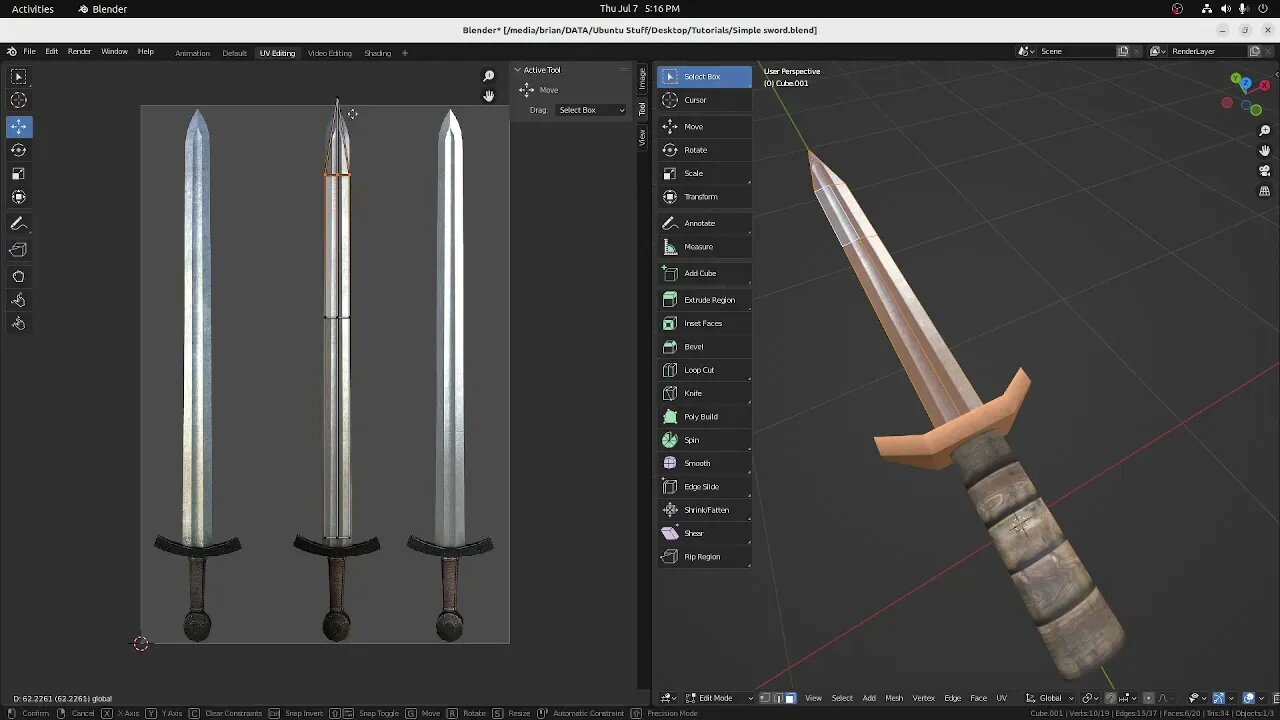This screenshot has width=1280, height=720.
Task: Select the Add Cube tool
Action: (x=704, y=273)
